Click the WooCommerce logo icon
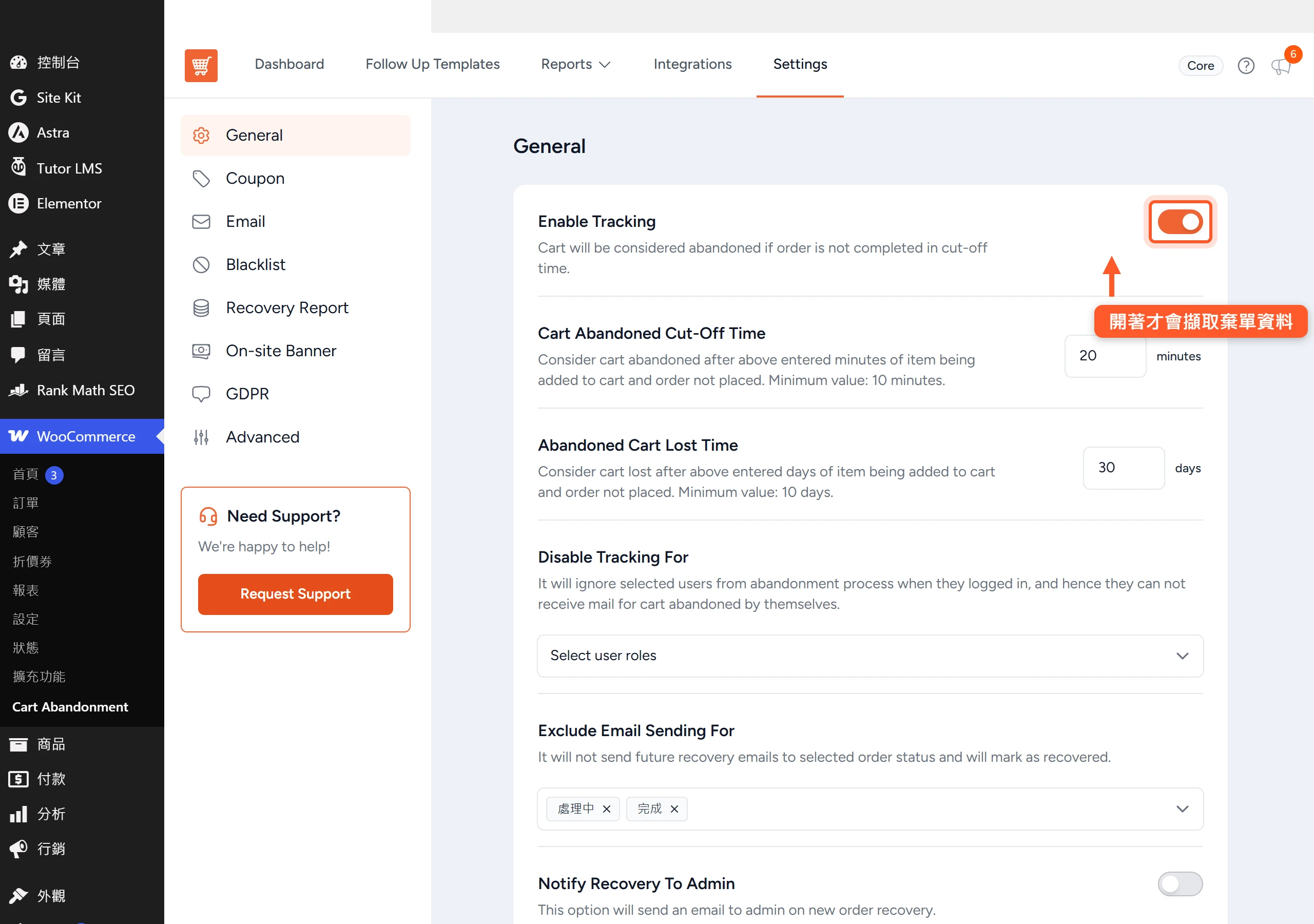This screenshot has width=1314, height=924. [18, 436]
